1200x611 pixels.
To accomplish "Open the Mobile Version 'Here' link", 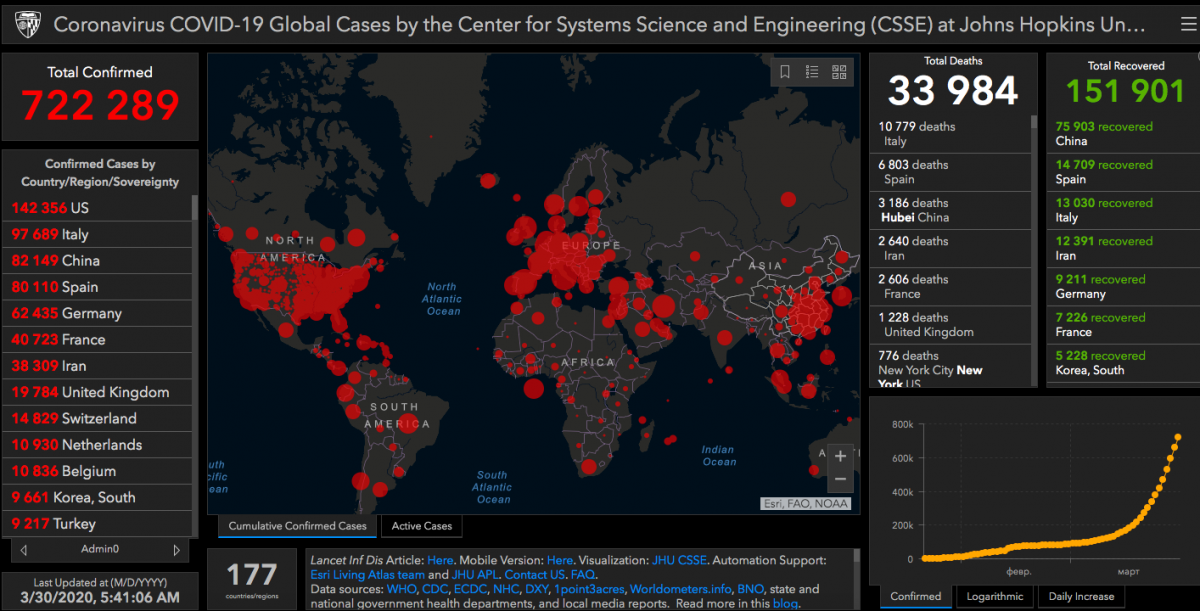I will click(x=560, y=560).
